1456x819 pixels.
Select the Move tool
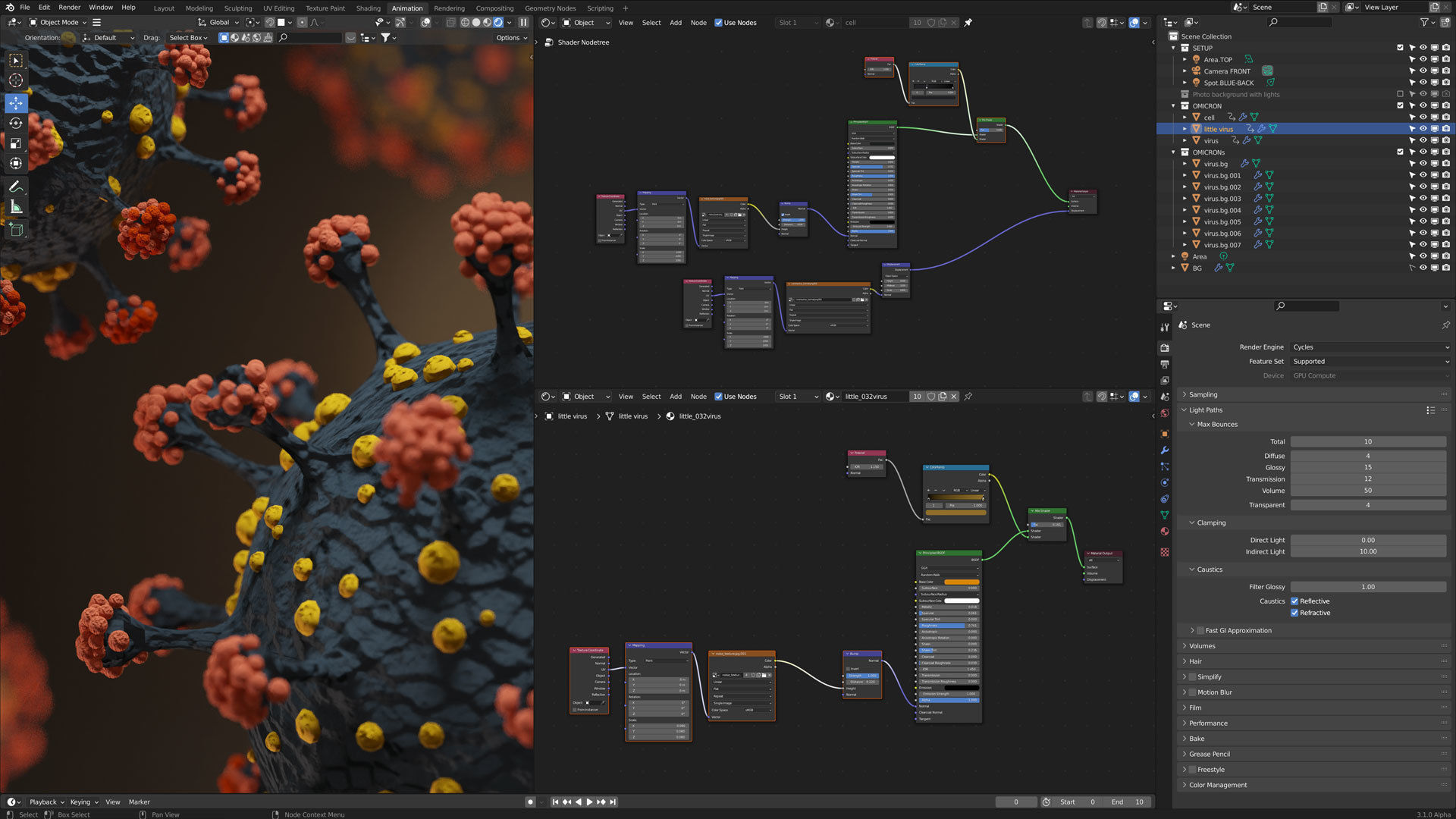(16, 103)
